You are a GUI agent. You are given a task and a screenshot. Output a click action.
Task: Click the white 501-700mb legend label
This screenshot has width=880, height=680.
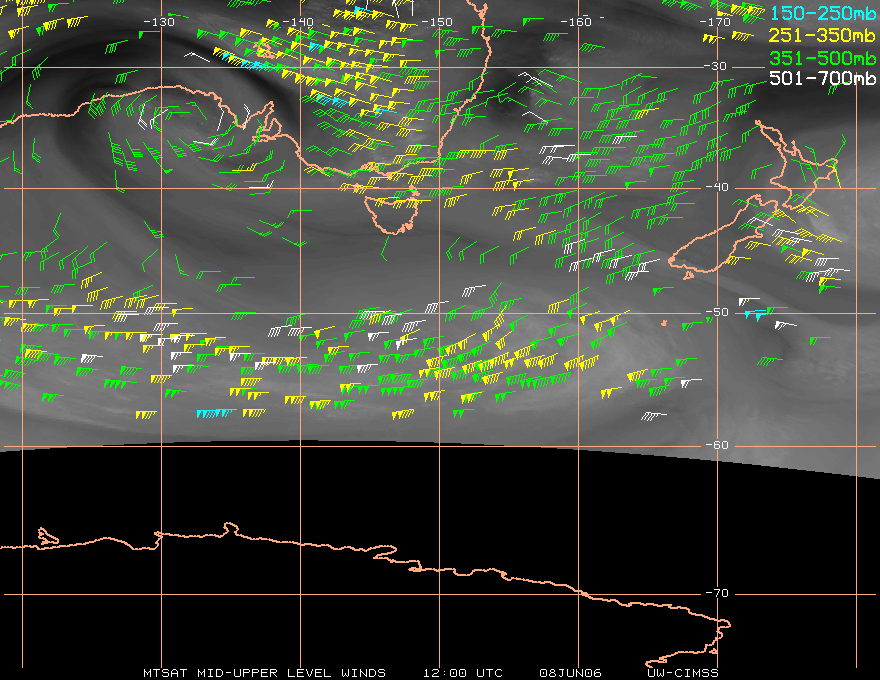[823, 78]
